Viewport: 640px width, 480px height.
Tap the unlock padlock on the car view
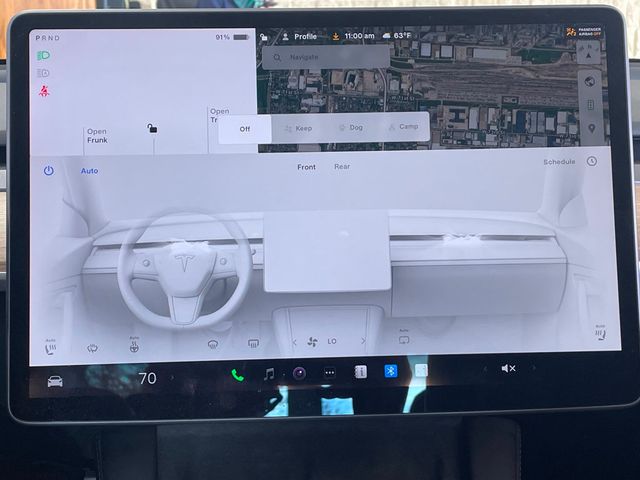coord(152,129)
